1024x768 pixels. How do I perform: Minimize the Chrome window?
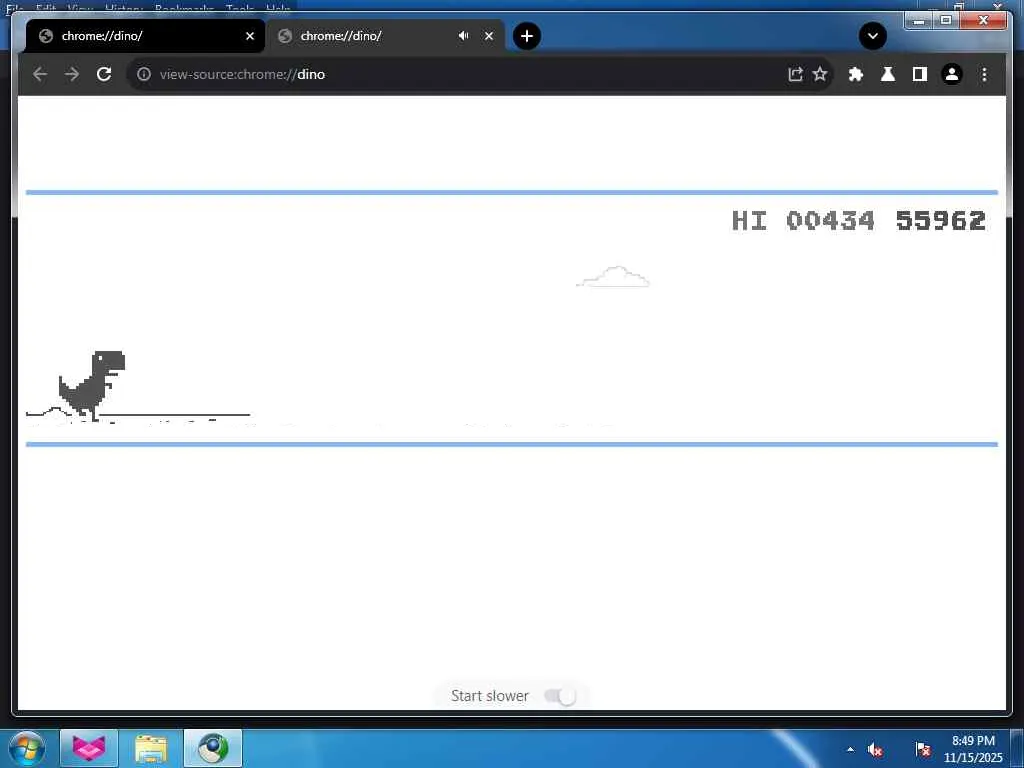[x=919, y=21]
